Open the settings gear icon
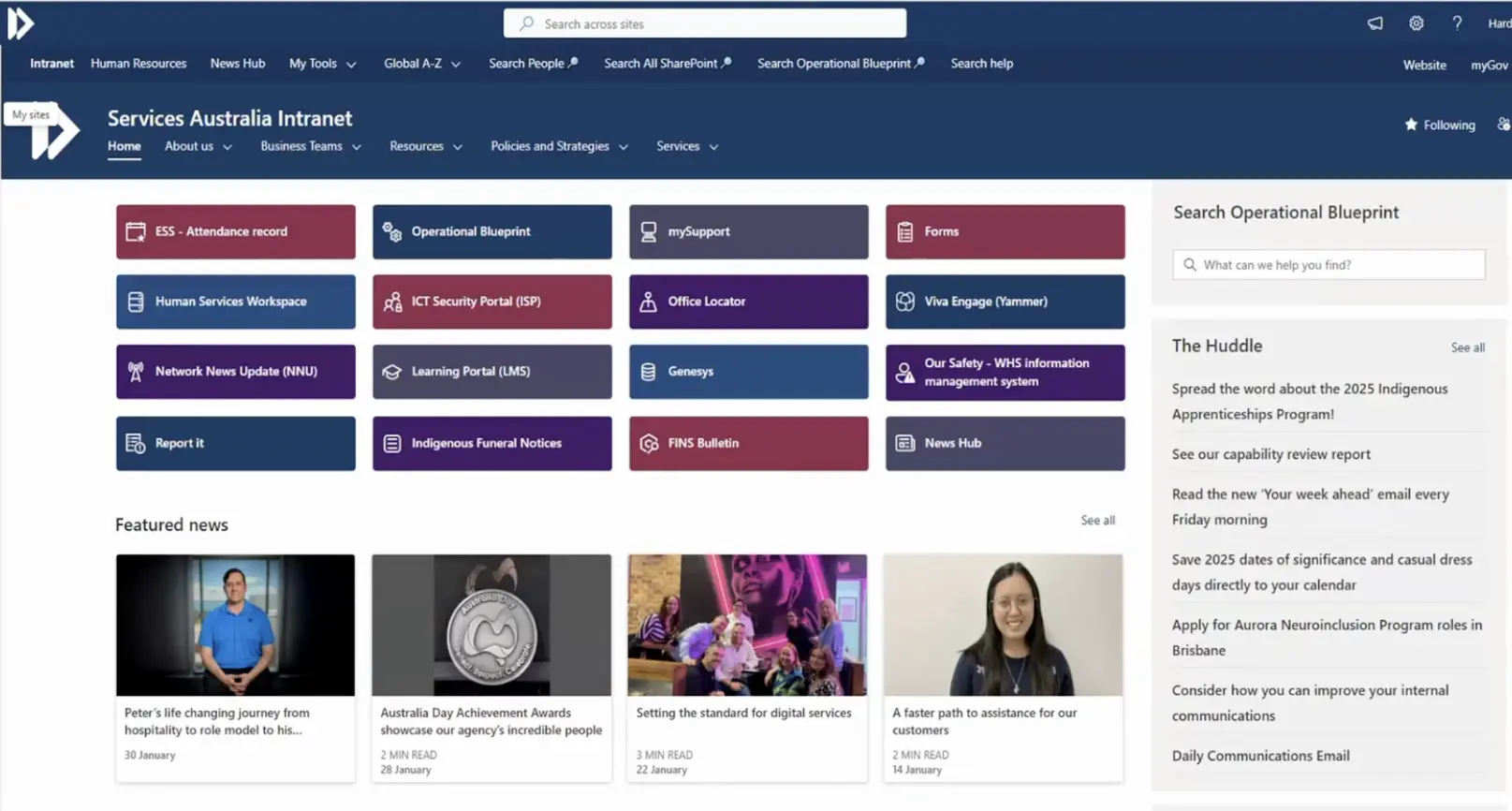Image resolution: width=1512 pixels, height=811 pixels. 1416,23
